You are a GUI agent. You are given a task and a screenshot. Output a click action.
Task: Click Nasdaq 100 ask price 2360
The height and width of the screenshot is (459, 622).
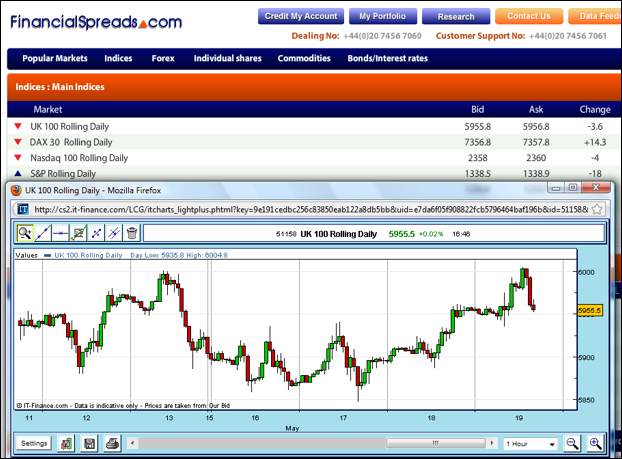536,158
